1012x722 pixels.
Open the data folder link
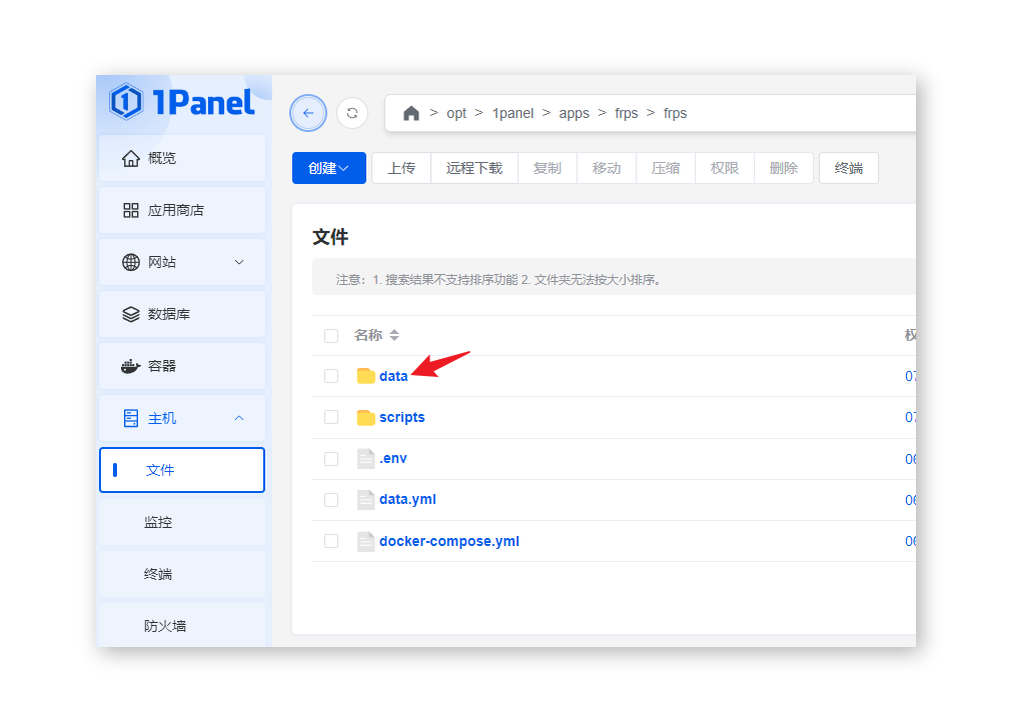394,376
